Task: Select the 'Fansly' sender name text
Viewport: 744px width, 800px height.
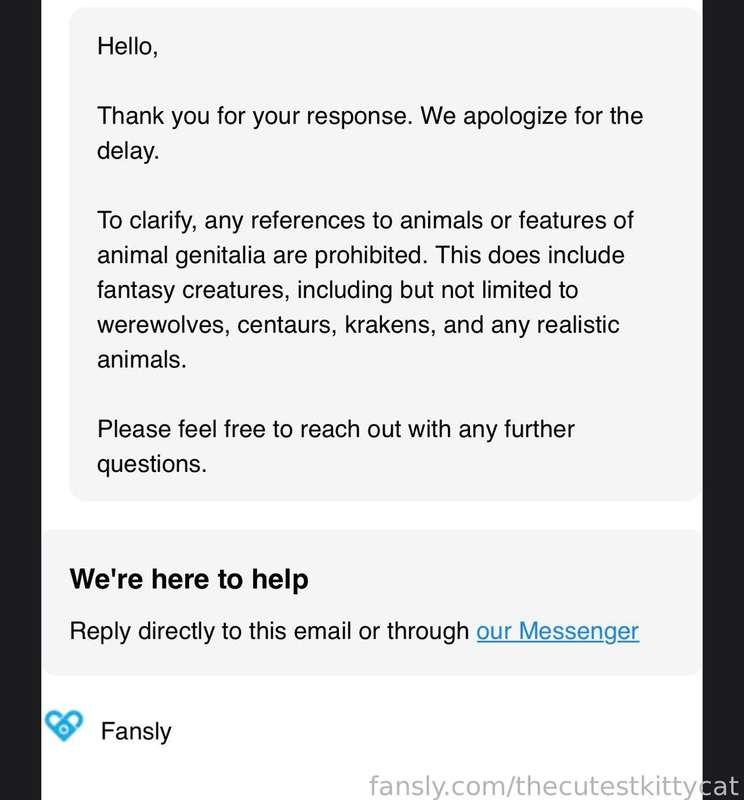Action: (136, 731)
